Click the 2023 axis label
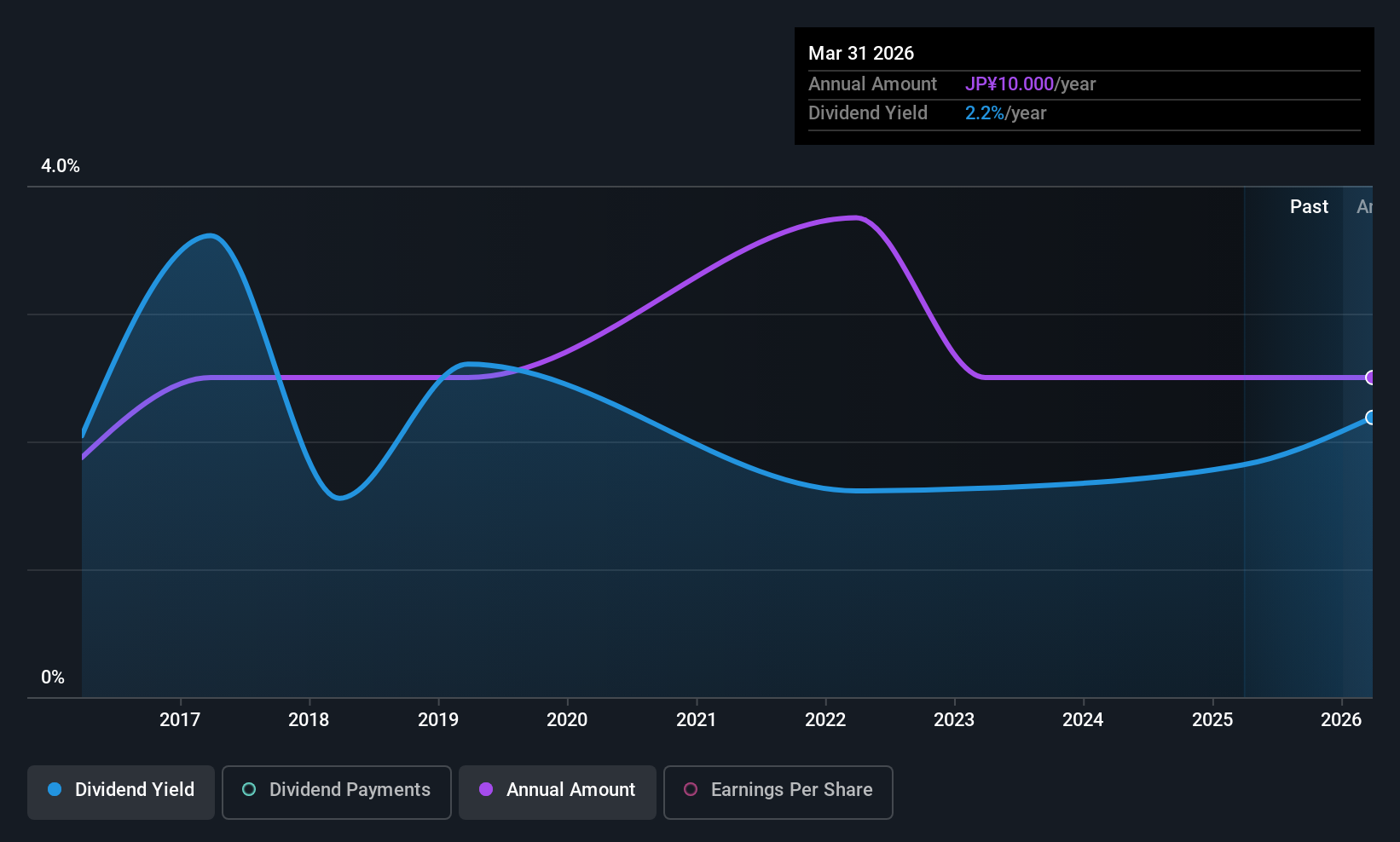Viewport: 1400px width, 842px height. pyautogui.click(x=954, y=720)
